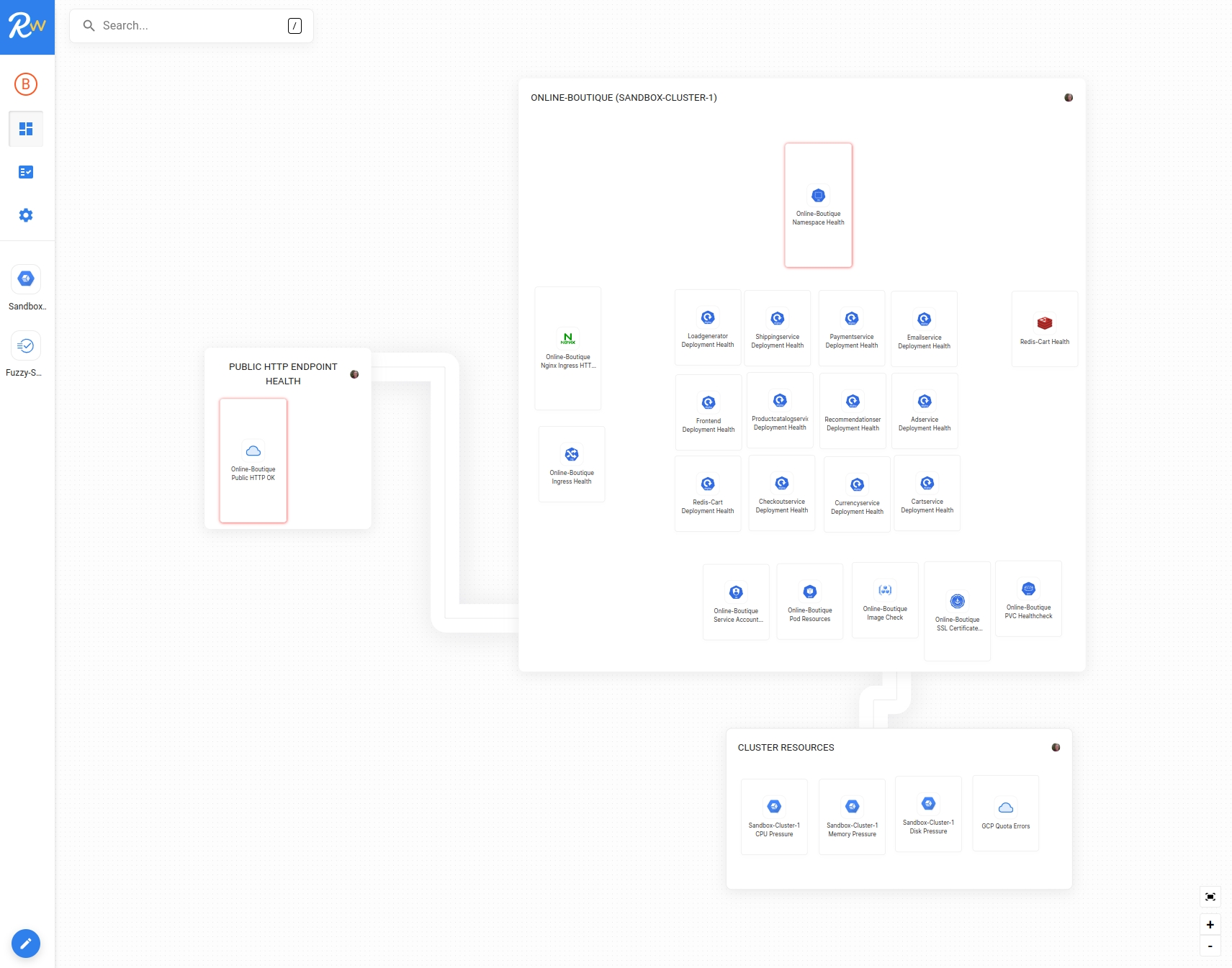The image size is (1232, 968).
Task: Click the Public HTTP Endpoint Health status dot
Action: click(x=354, y=374)
